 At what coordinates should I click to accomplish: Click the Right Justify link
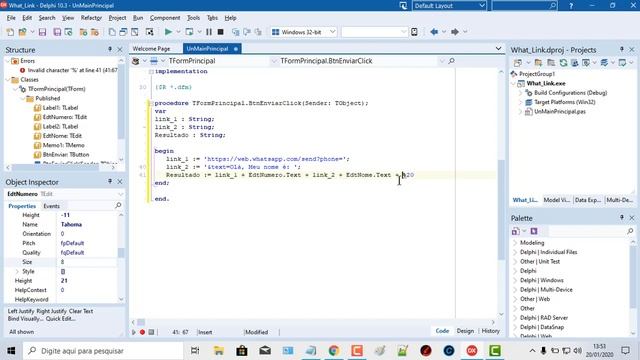[51, 311]
